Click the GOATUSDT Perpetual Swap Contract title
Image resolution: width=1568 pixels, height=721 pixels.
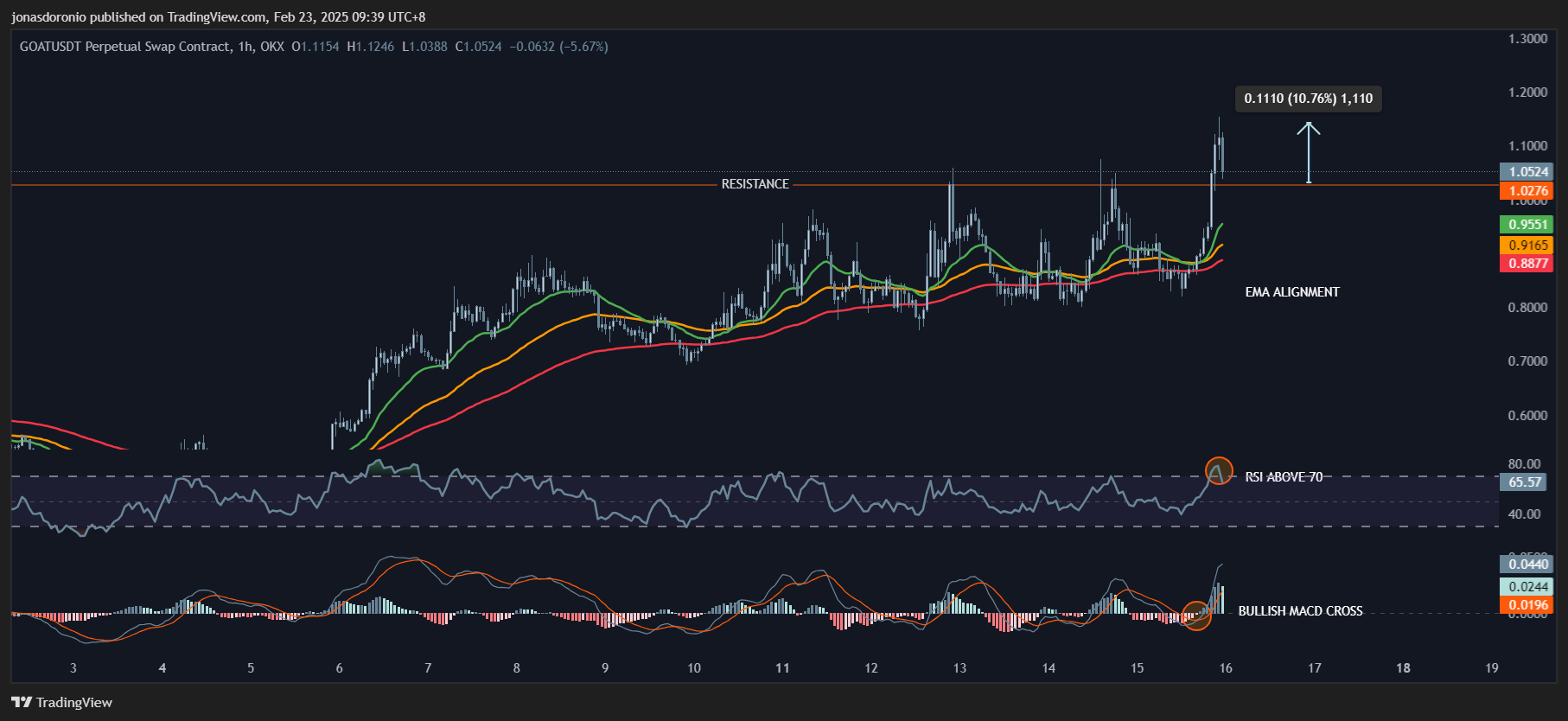(x=125, y=47)
